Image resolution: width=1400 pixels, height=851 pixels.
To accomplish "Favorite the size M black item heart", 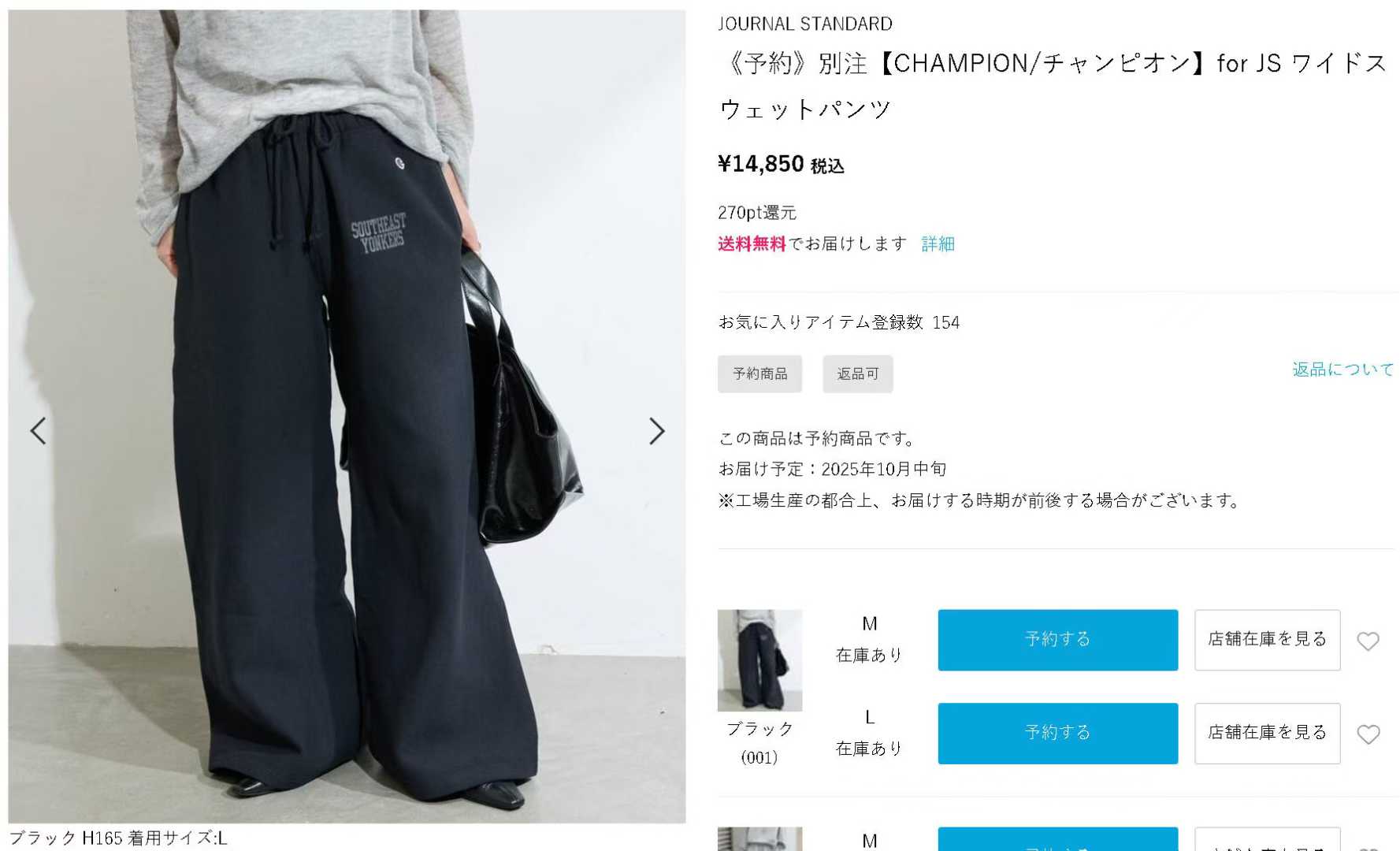I will click(1368, 641).
